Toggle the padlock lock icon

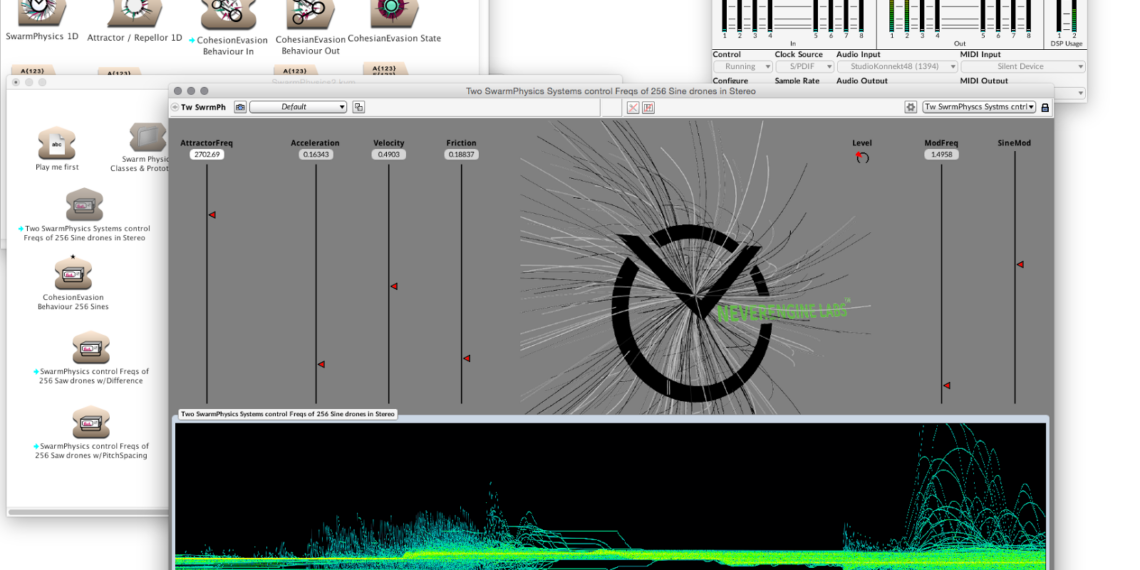pyautogui.click(x=1045, y=107)
